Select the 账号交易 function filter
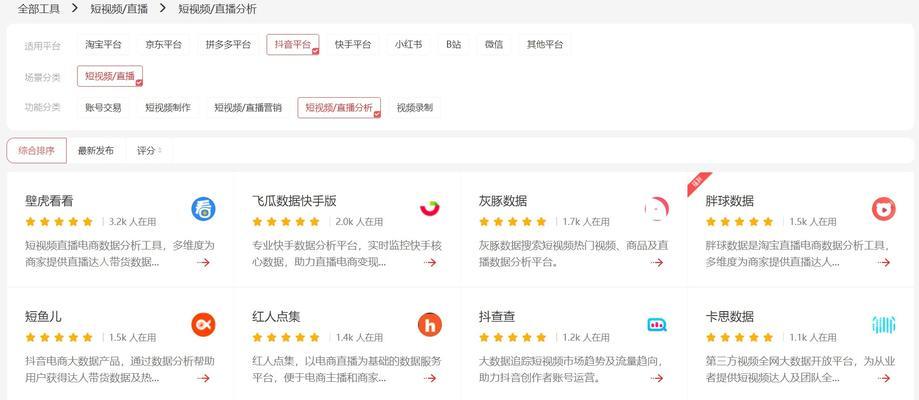Viewport: 919px width, 400px height. [x=103, y=108]
